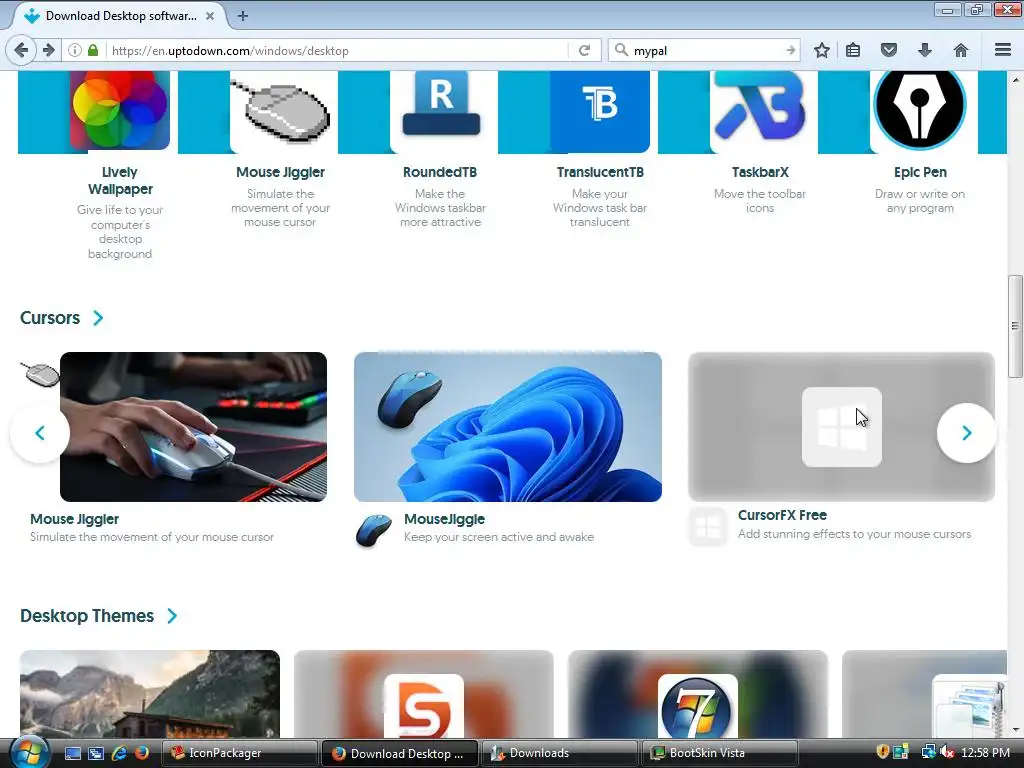Click the vertical scrollbar thumb
Viewport: 1024px width, 768px height.
[x=1015, y=326]
